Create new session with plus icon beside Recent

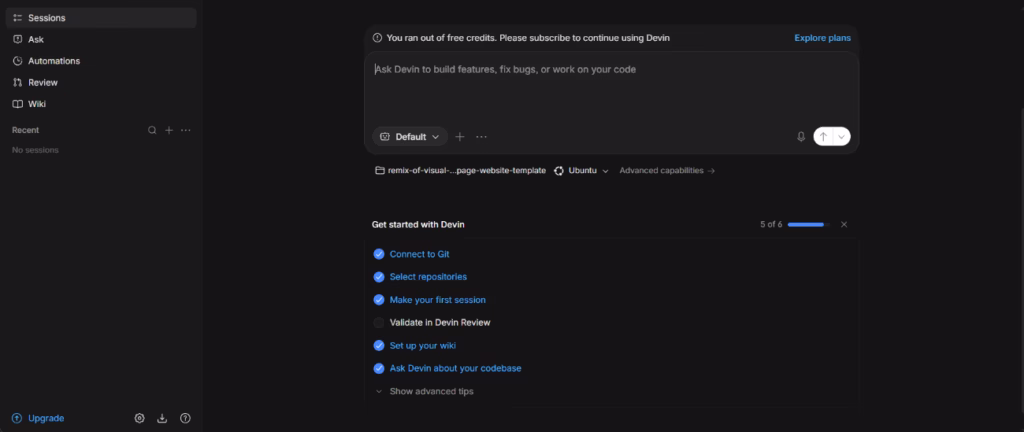tap(168, 130)
